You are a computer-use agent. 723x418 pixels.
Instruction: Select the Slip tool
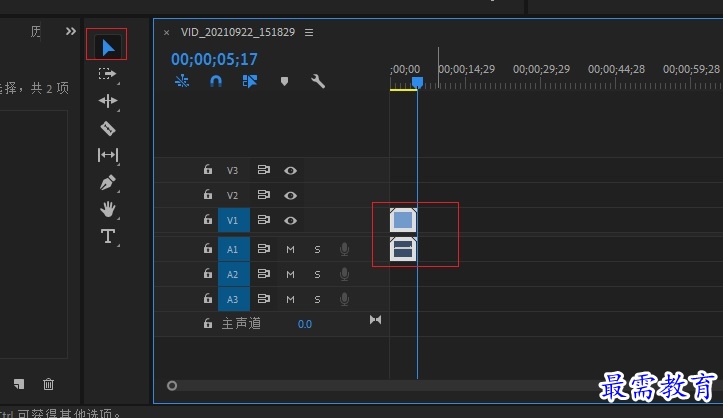[x=107, y=155]
